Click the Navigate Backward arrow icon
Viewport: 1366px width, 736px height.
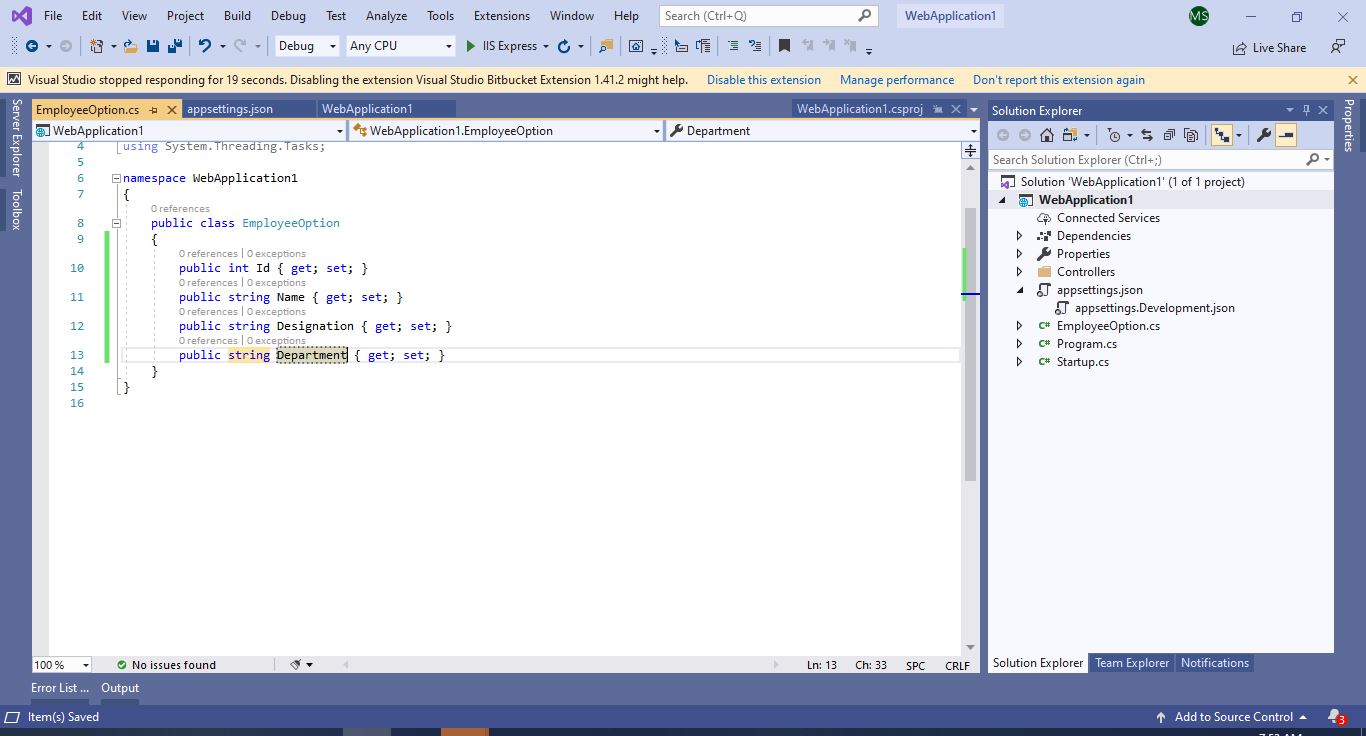pos(31,46)
